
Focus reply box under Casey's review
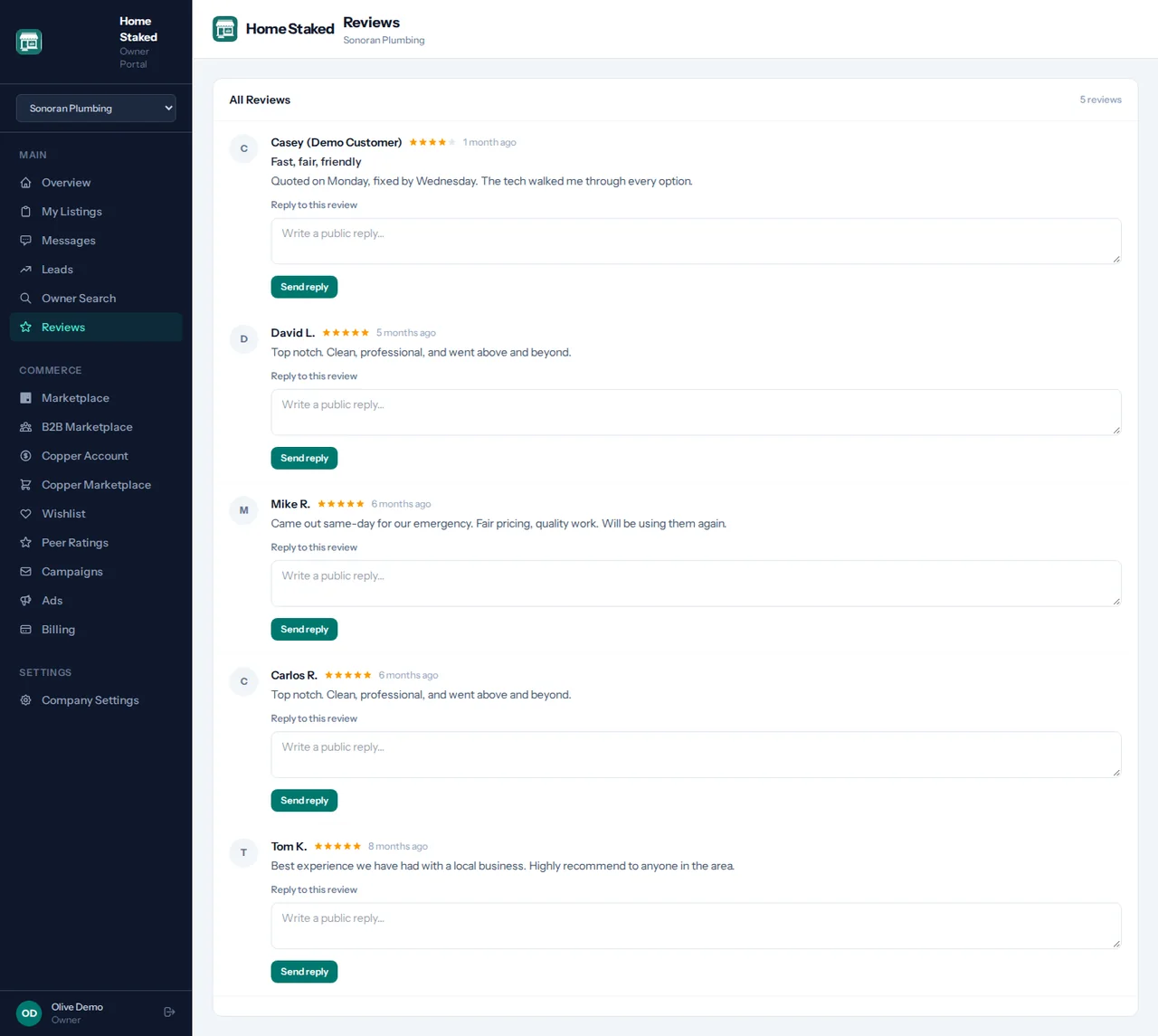click(x=696, y=242)
